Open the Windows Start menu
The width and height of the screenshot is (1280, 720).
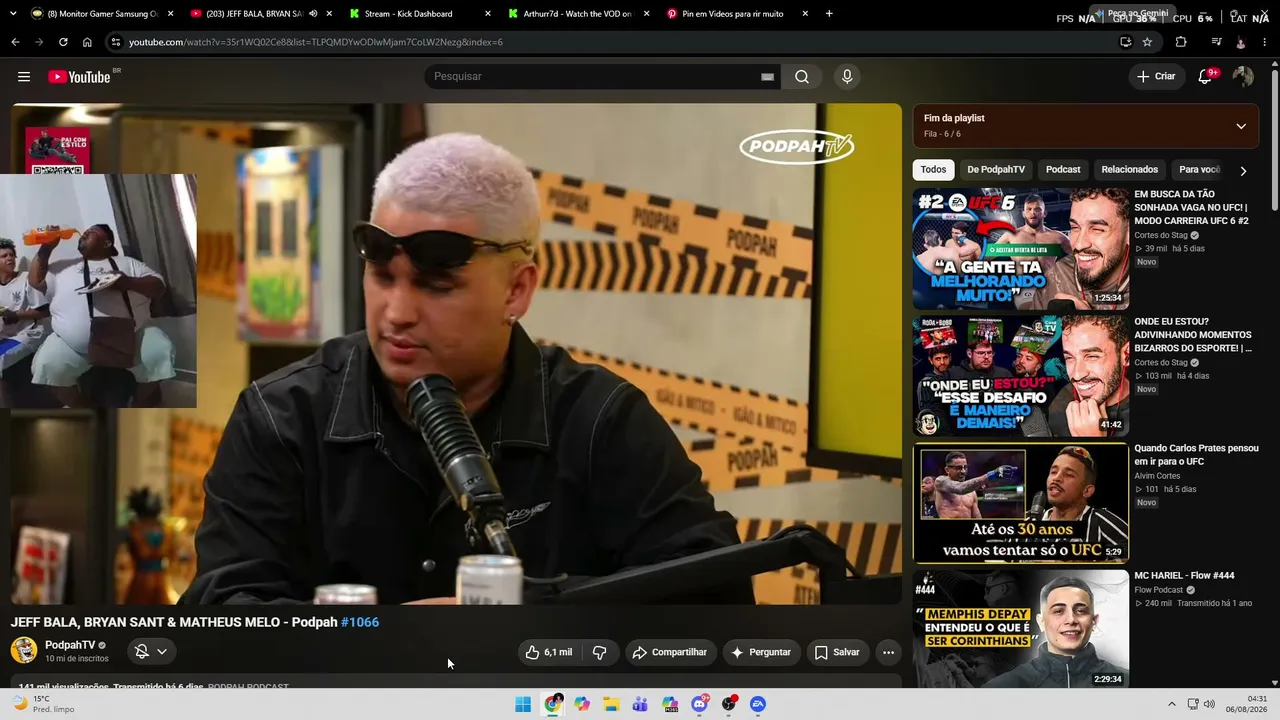pyautogui.click(x=523, y=704)
